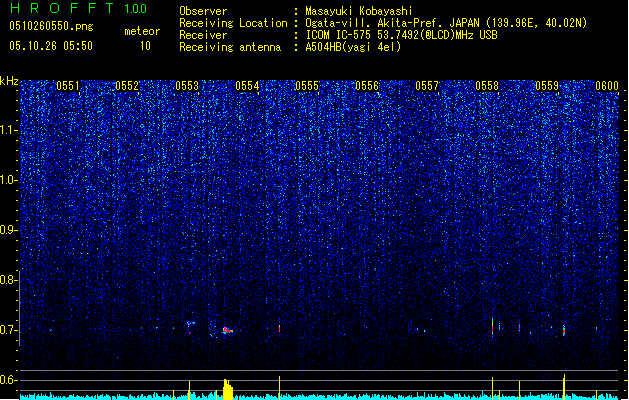Click the yellow intensity spike just left of 0553
Image resolution: width=629 pixels, height=400 pixels.
[x=189, y=390]
